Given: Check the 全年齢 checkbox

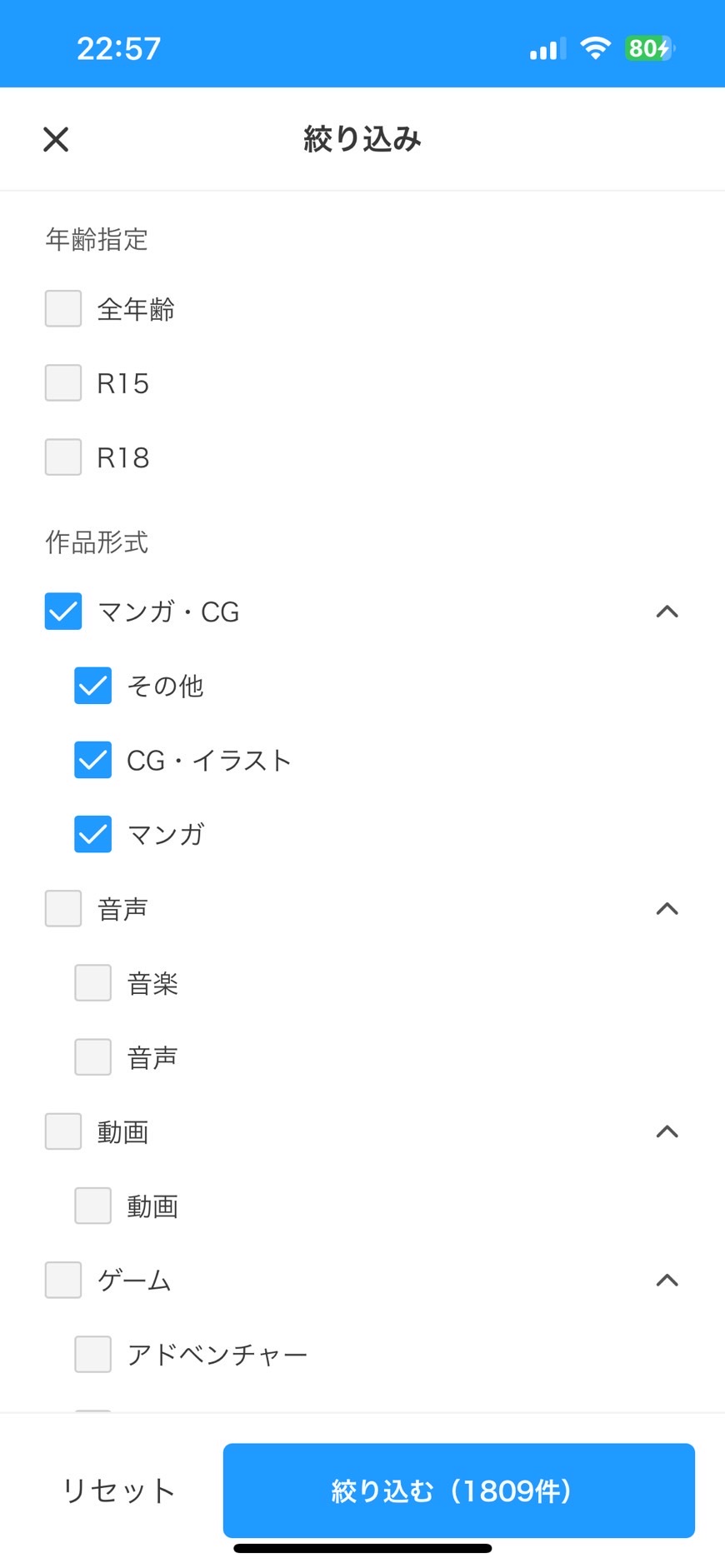Looking at the screenshot, I should point(63,308).
